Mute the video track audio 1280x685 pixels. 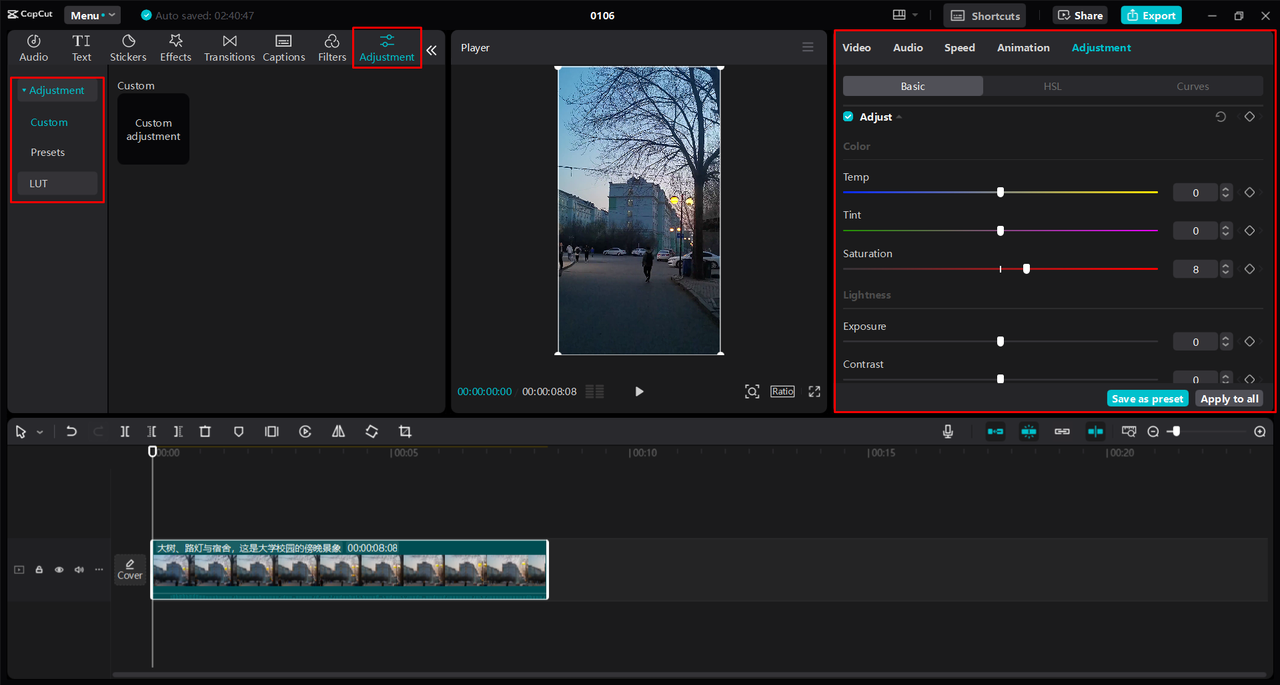coord(79,570)
